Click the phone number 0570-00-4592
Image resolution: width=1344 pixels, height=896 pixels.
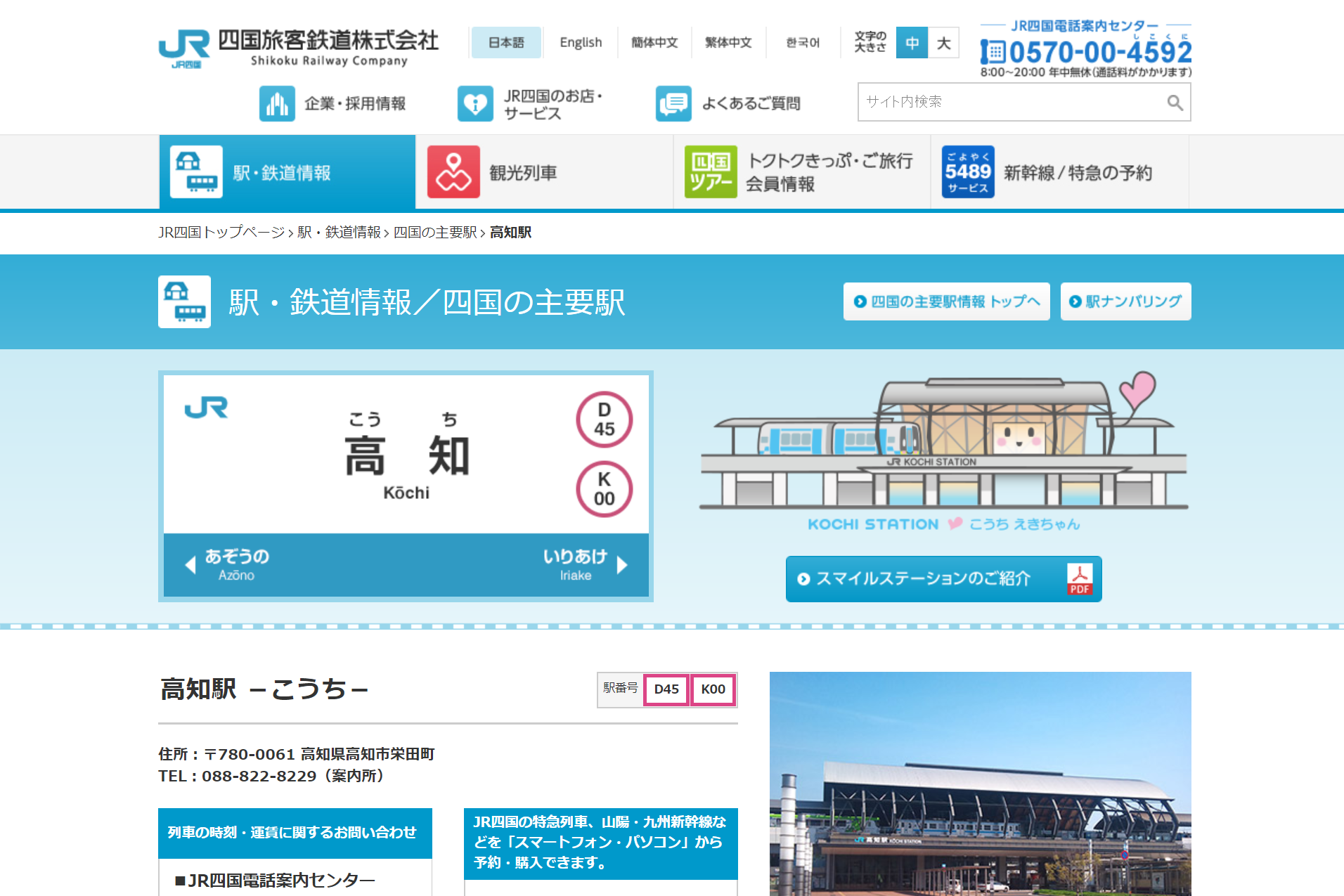tap(1100, 52)
